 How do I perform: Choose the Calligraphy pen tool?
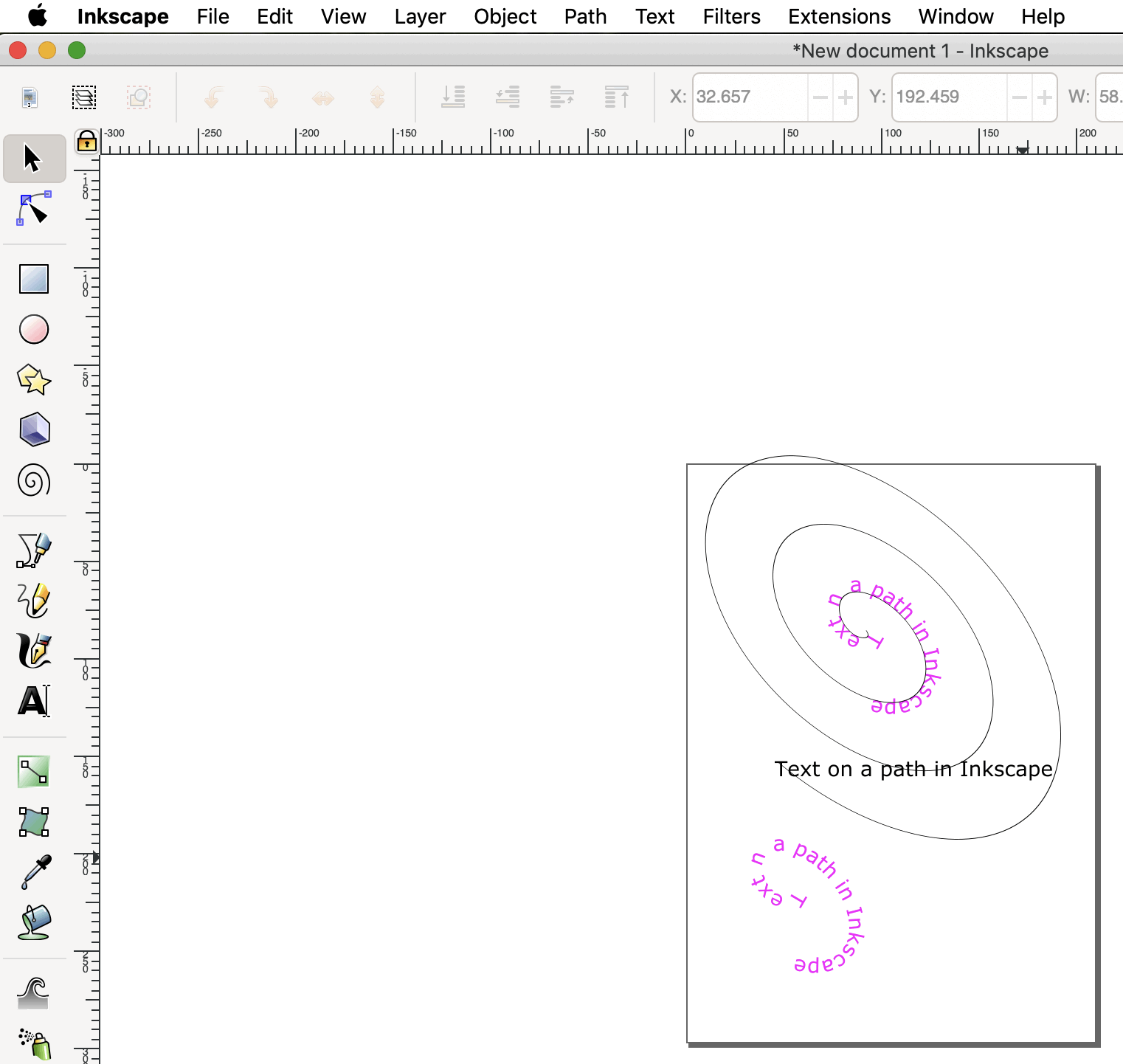34,651
